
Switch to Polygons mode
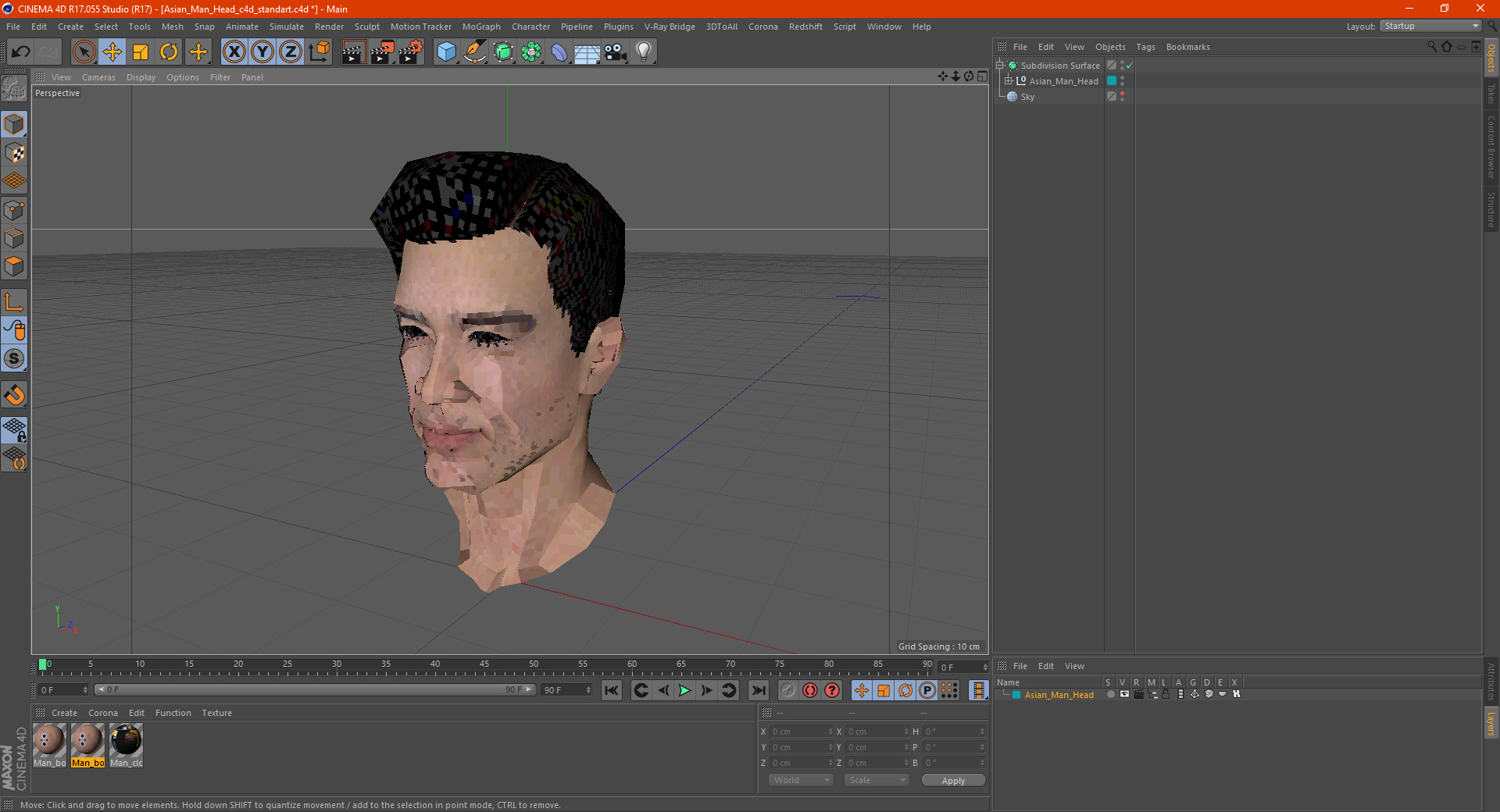click(14, 267)
